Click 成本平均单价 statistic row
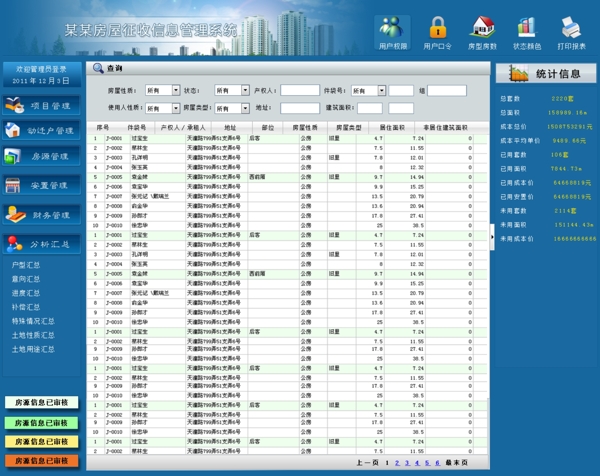 pyautogui.click(x=543, y=141)
